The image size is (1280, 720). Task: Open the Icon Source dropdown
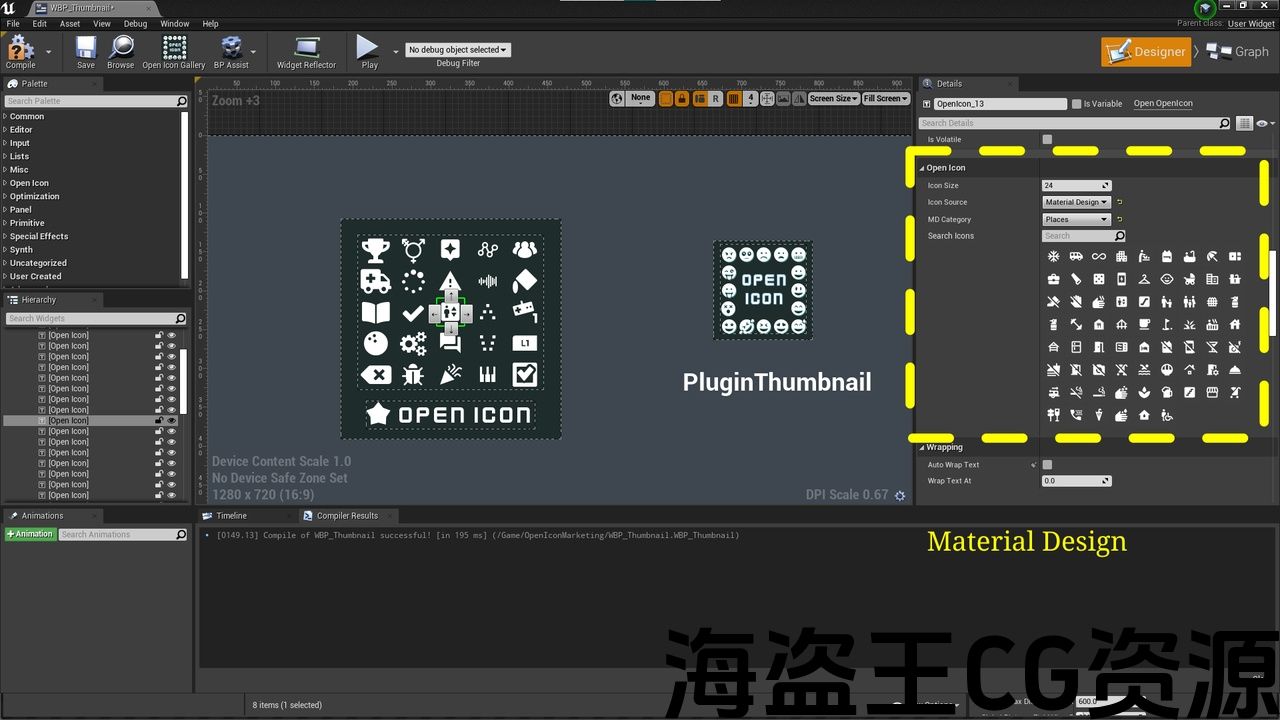(1076, 202)
